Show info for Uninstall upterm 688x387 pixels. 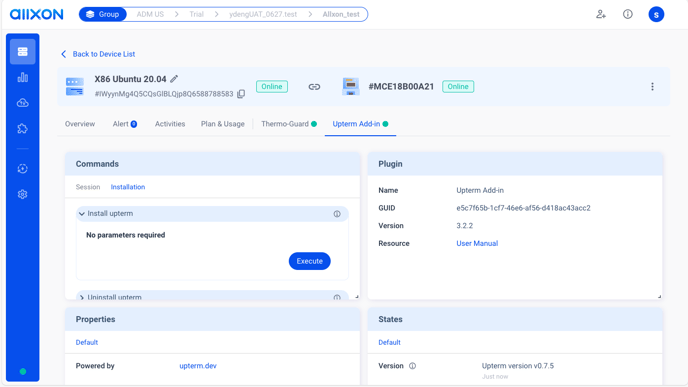337,297
